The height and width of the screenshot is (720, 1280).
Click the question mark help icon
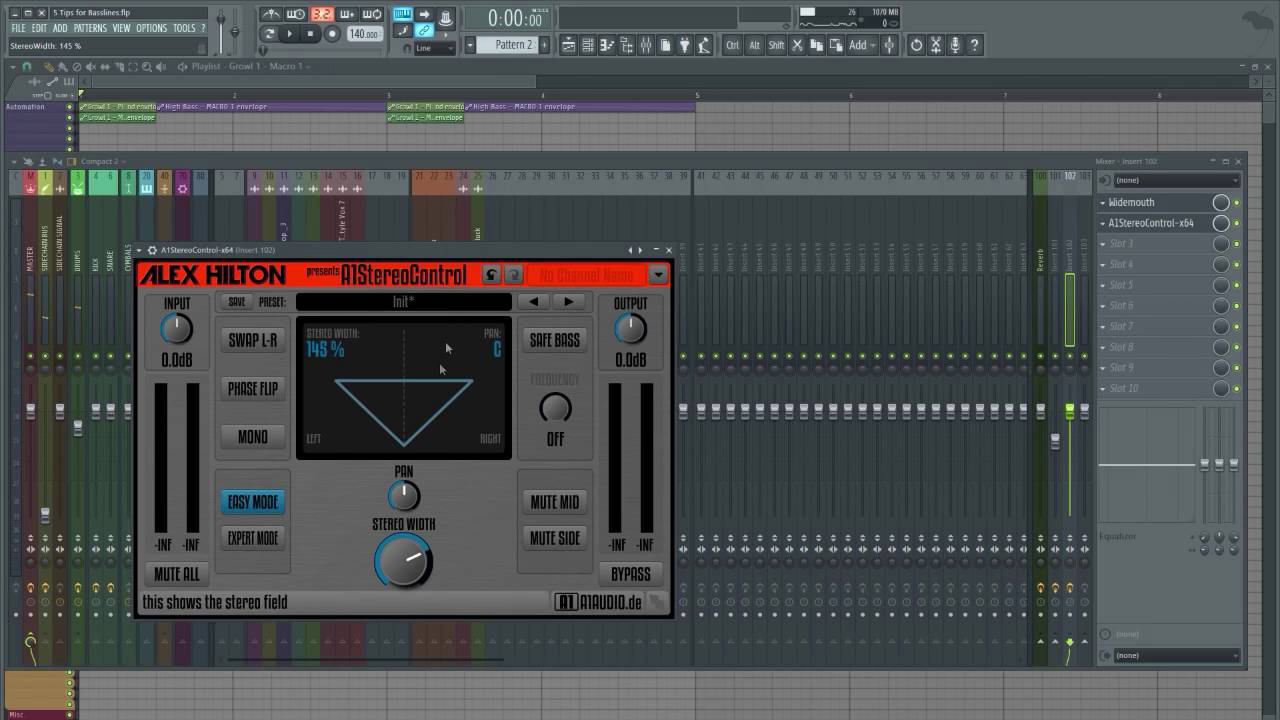(975, 45)
